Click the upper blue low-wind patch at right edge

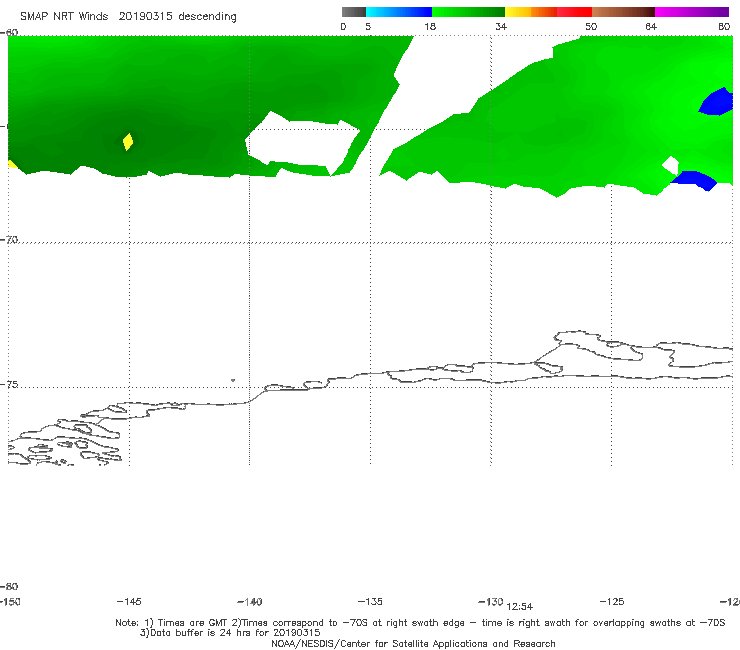pos(716,101)
